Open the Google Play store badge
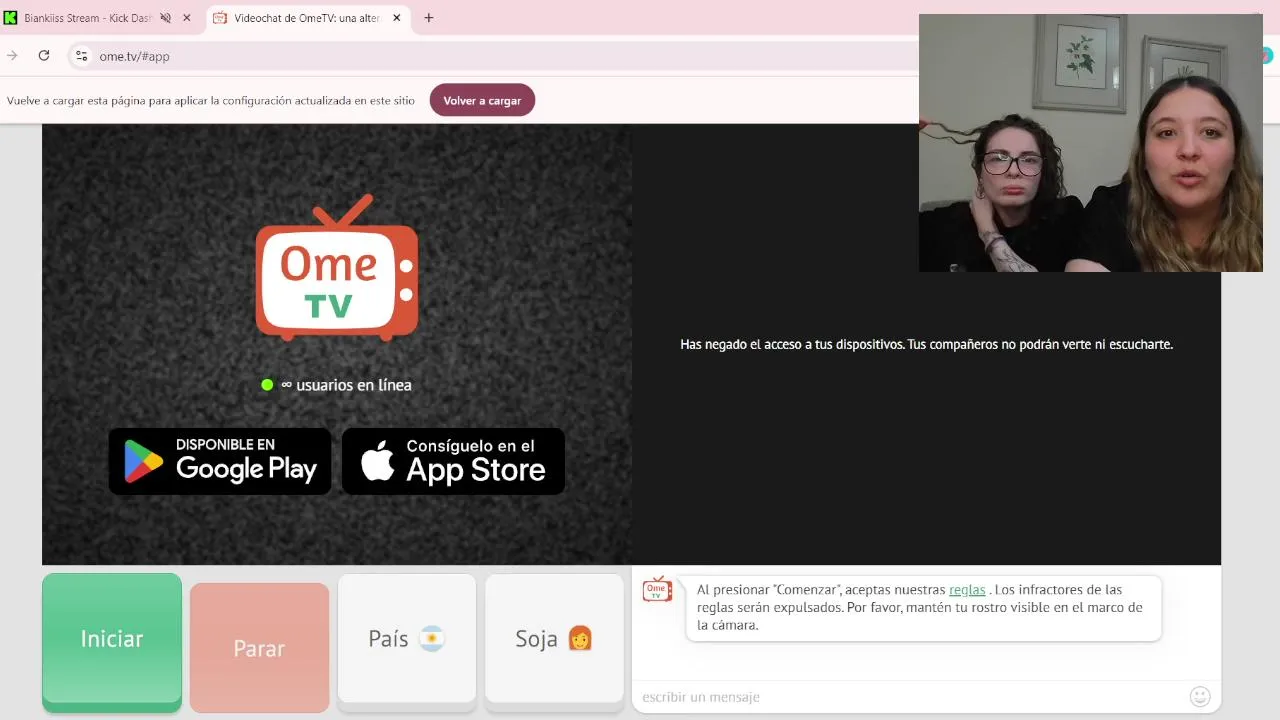 pyautogui.click(x=220, y=461)
